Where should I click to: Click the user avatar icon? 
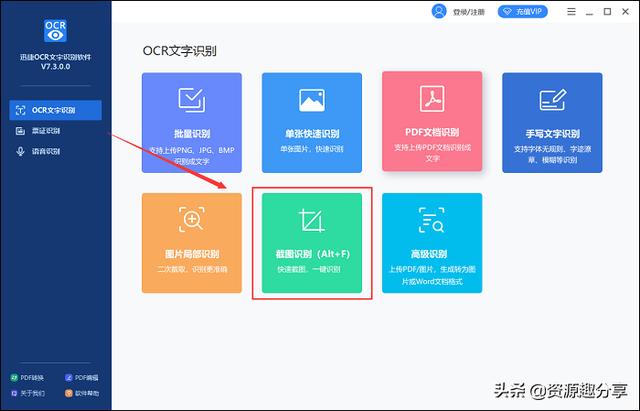pyautogui.click(x=439, y=11)
